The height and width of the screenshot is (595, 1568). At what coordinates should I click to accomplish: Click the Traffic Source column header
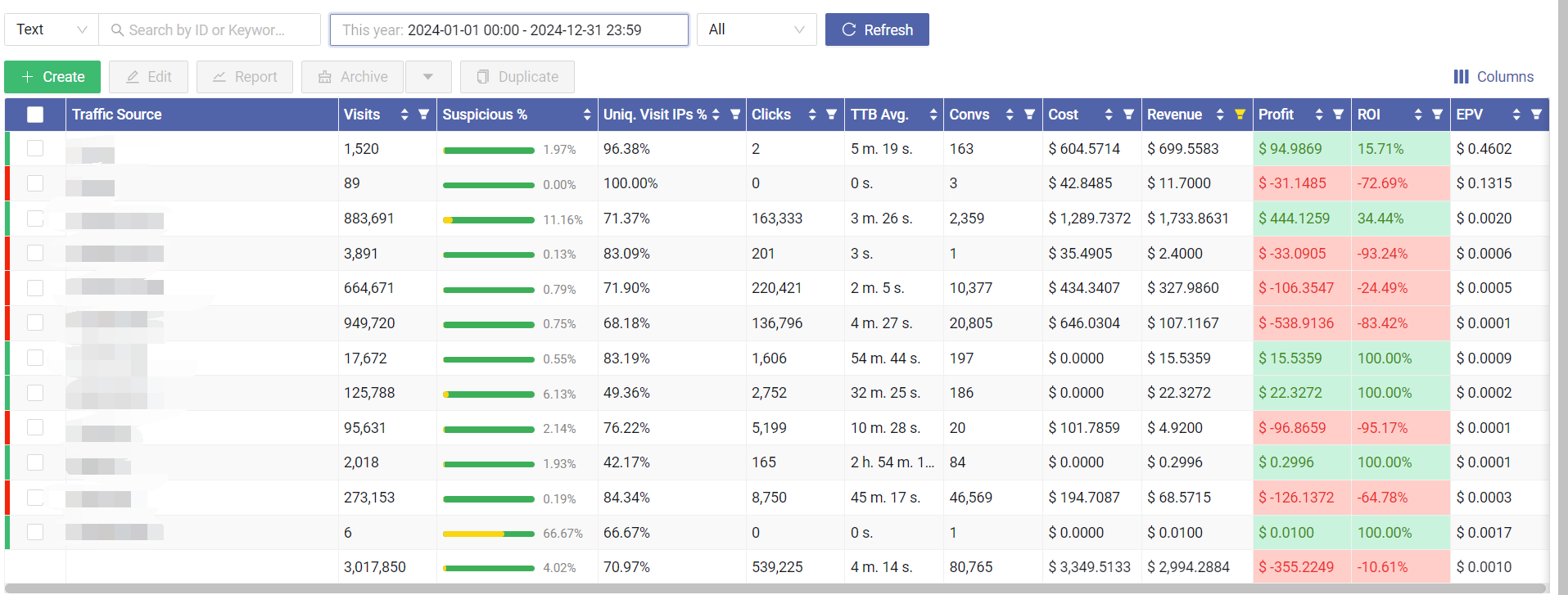pyautogui.click(x=201, y=115)
